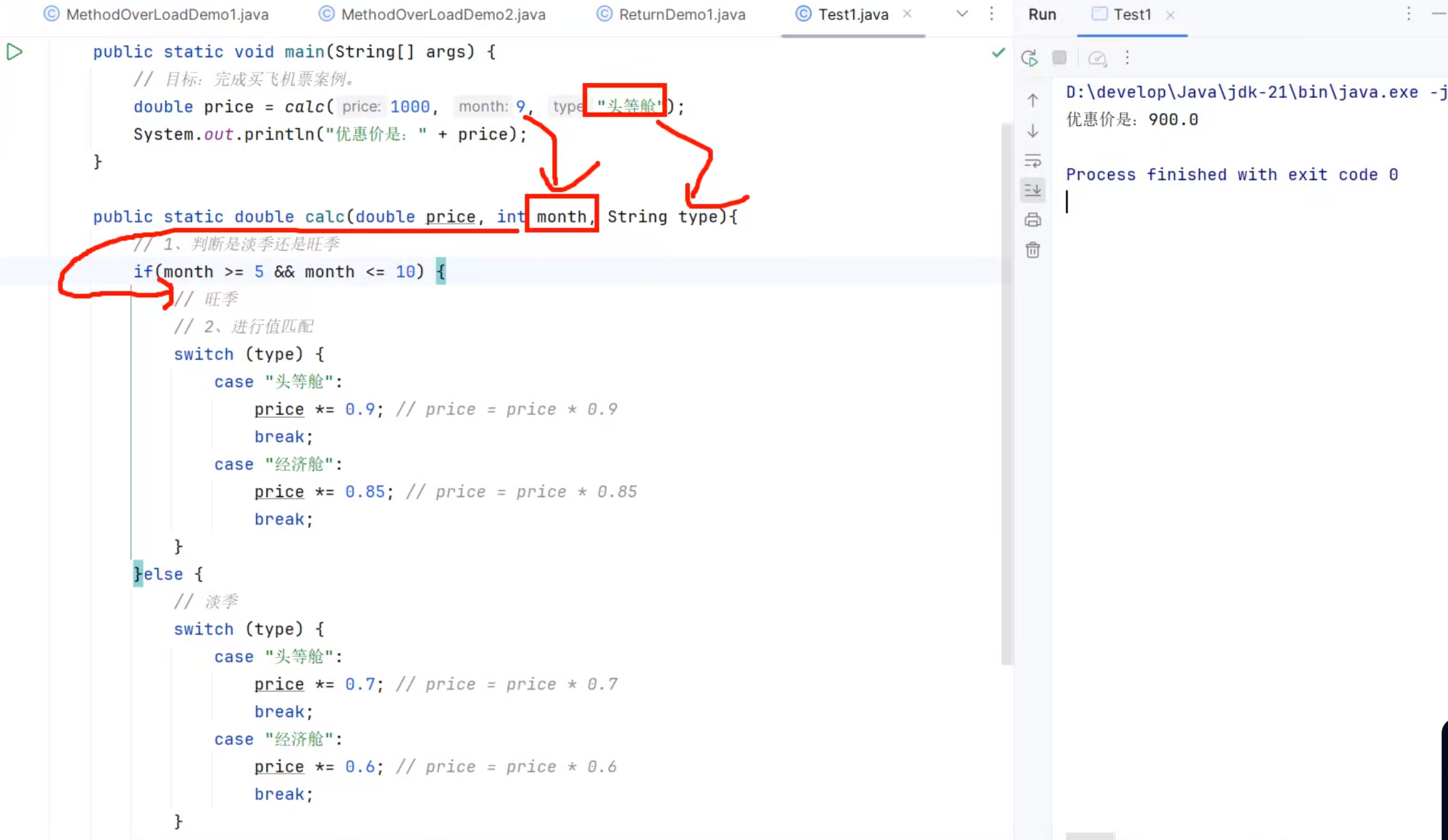
Task: Click the price: 1000 parameter hint value
Action: tap(410, 107)
